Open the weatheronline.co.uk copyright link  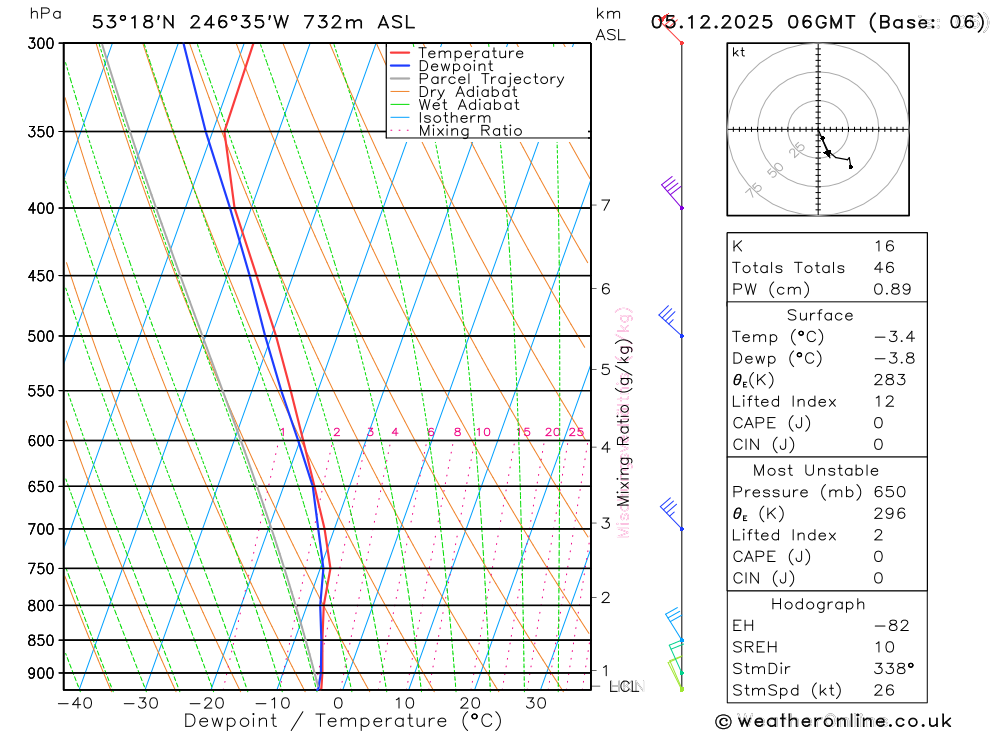(834, 722)
